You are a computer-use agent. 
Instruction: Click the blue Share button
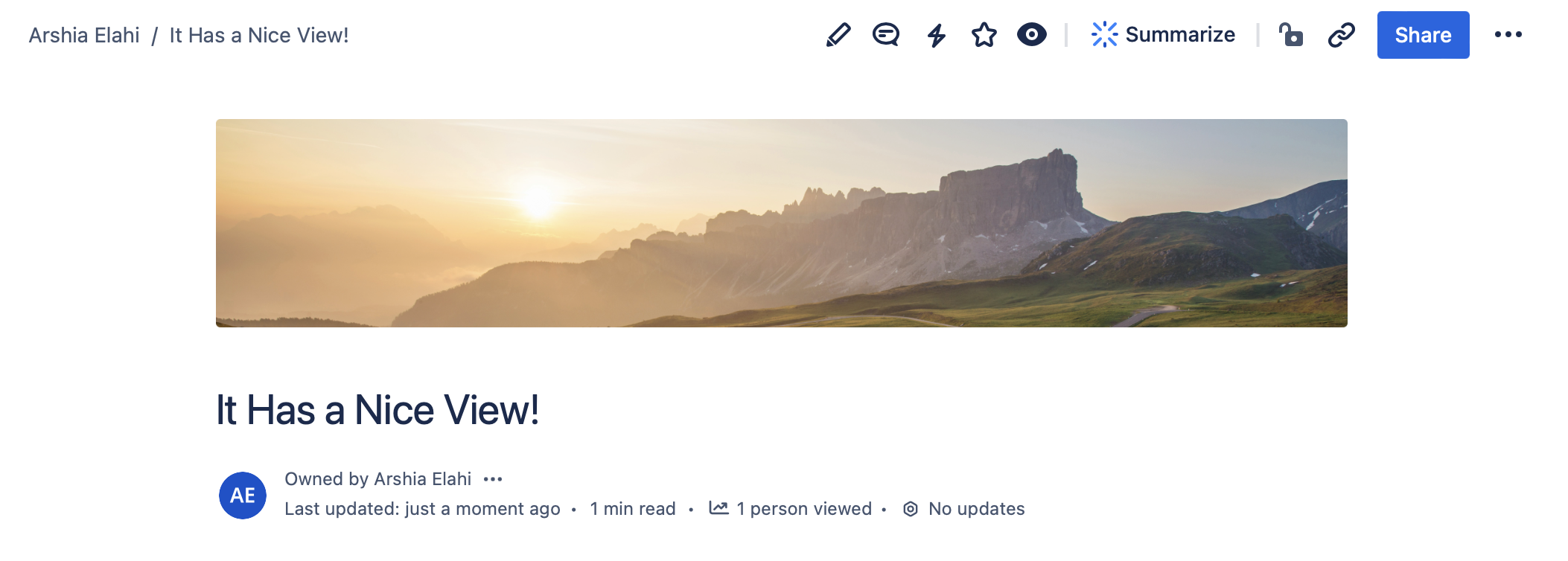tap(1424, 35)
